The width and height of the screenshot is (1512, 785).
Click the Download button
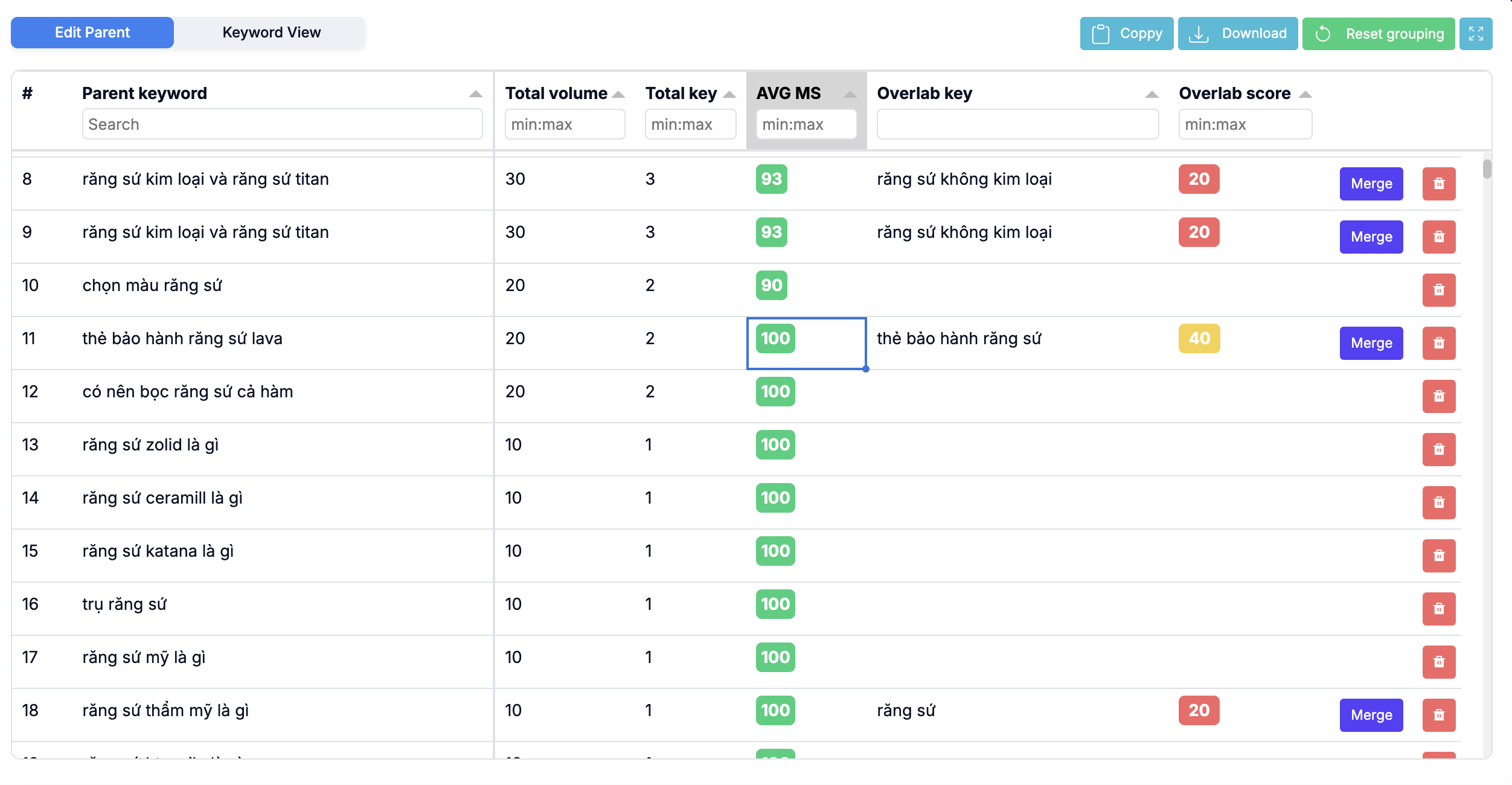[x=1237, y=33]
